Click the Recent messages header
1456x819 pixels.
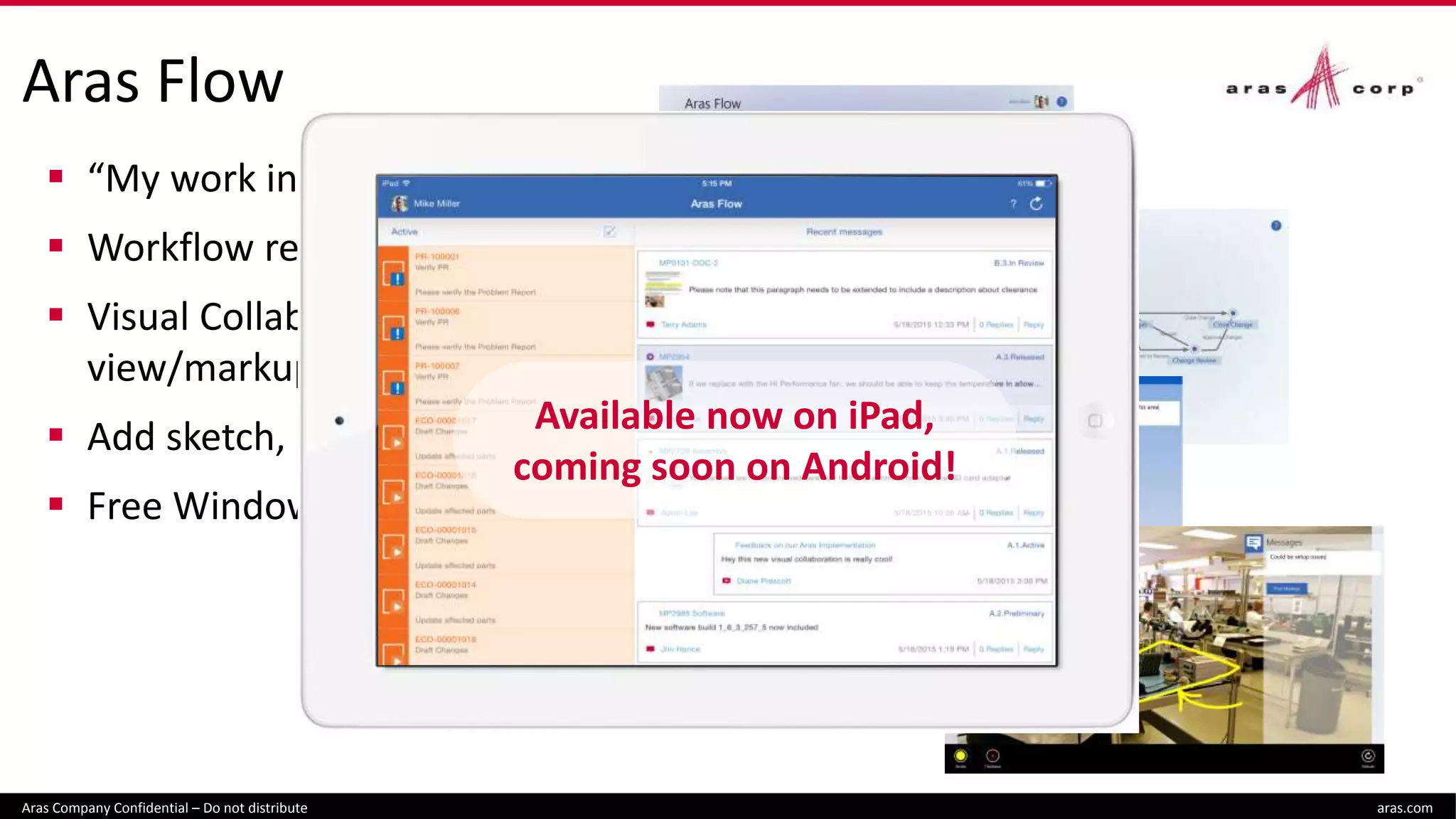coord(844,232)
